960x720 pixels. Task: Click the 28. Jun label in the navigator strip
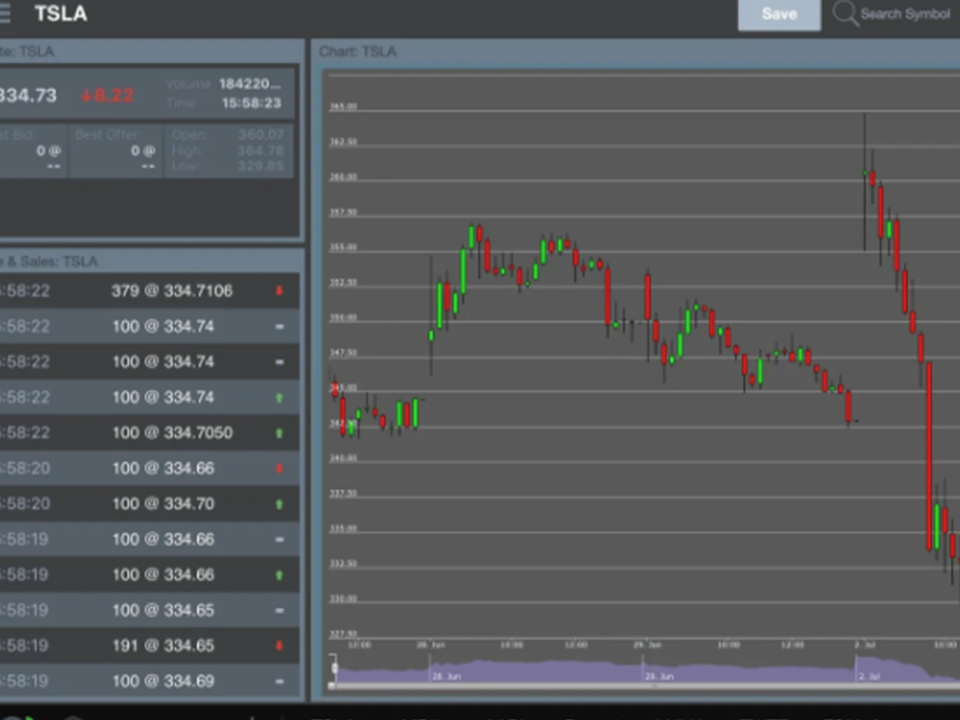[x=446, y=677]
